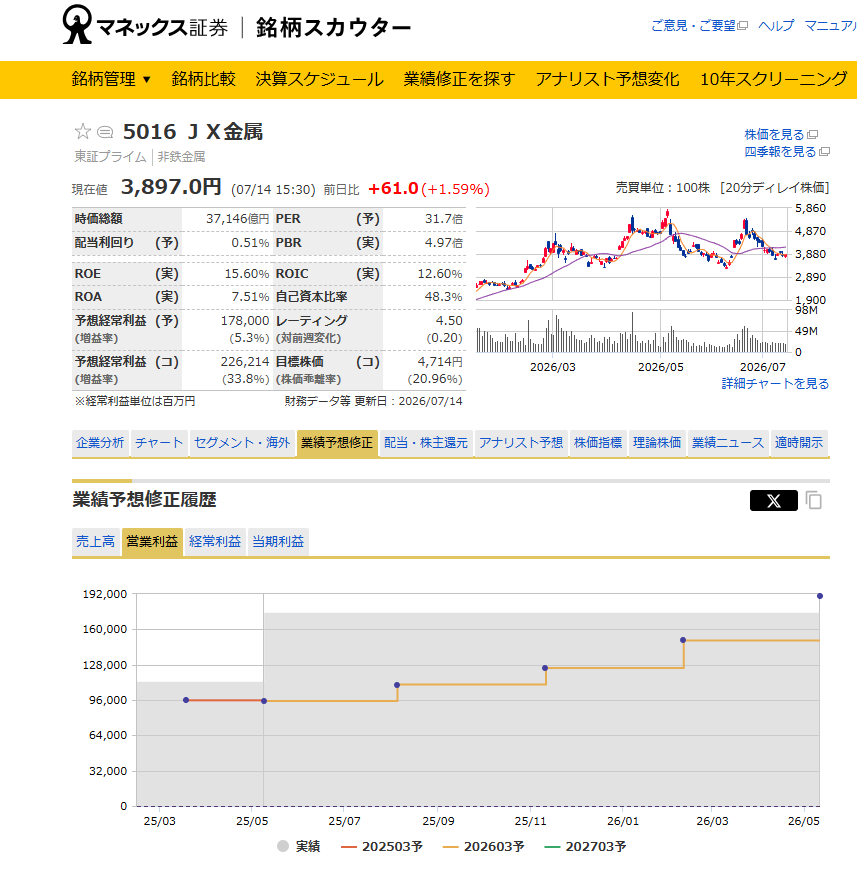Toggle 202603予 series in legend

coord(484,846)
